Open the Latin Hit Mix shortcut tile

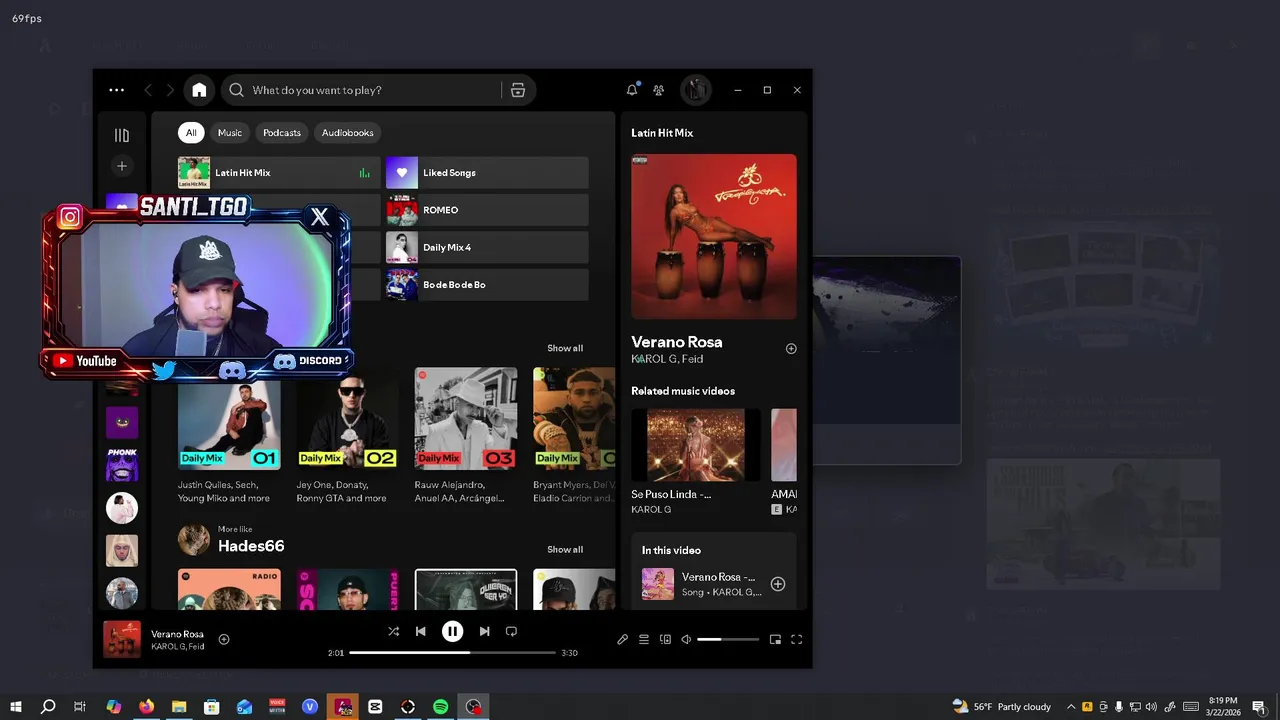279,173
